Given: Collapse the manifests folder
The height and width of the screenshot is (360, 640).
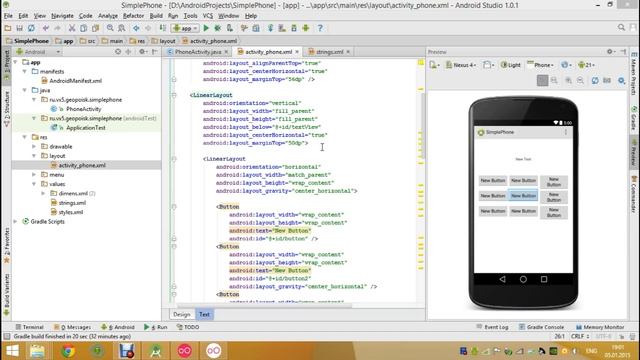Looking at the screenshot, I should point(25,71).
